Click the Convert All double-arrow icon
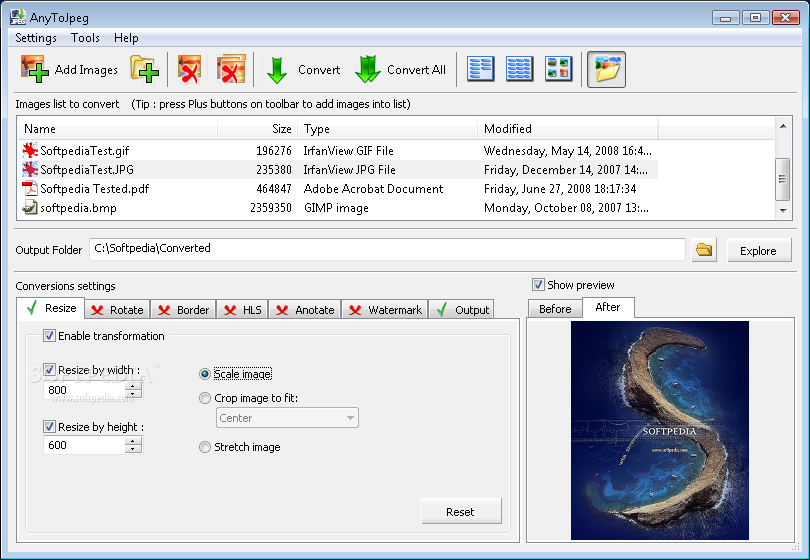The height and width of the screenshot is (560, 810). (x=367, y=69)
